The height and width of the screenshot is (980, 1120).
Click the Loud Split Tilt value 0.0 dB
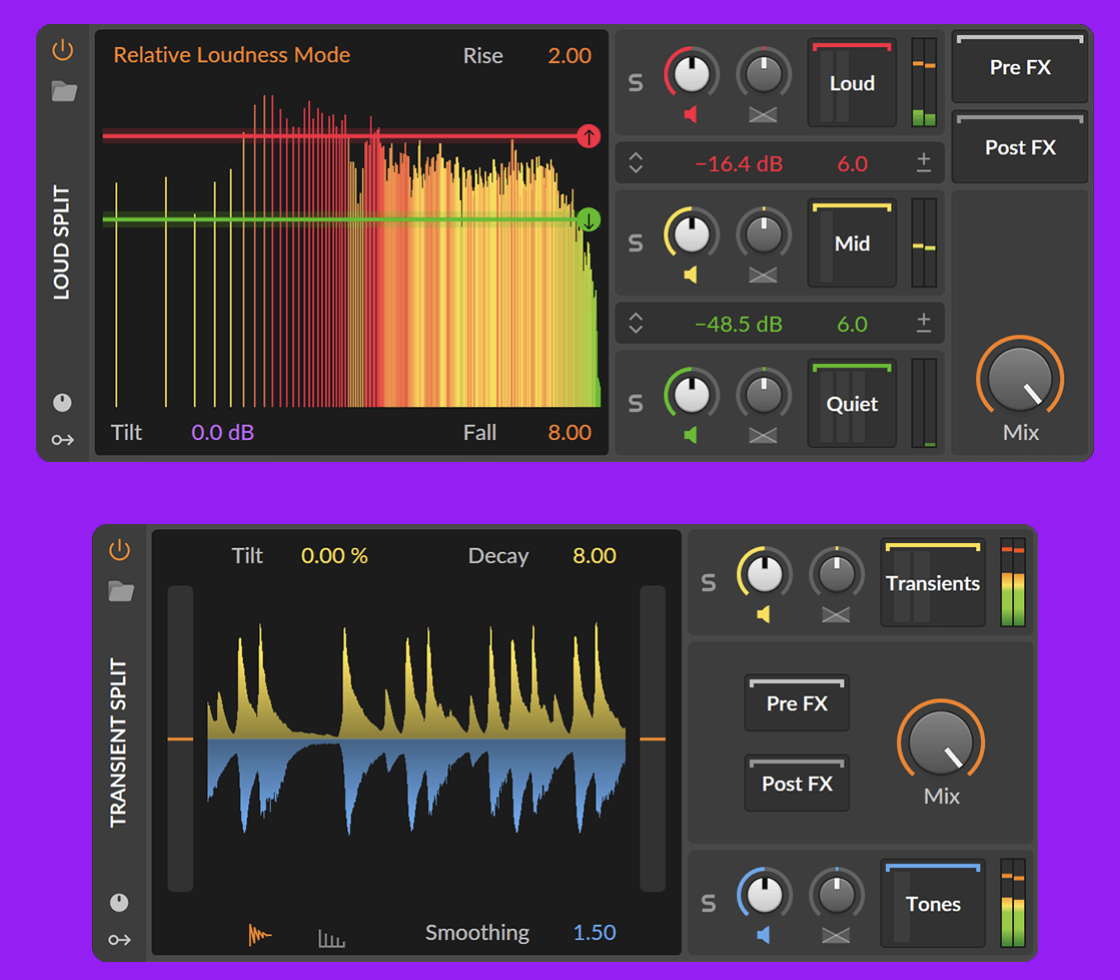(222, 432)
